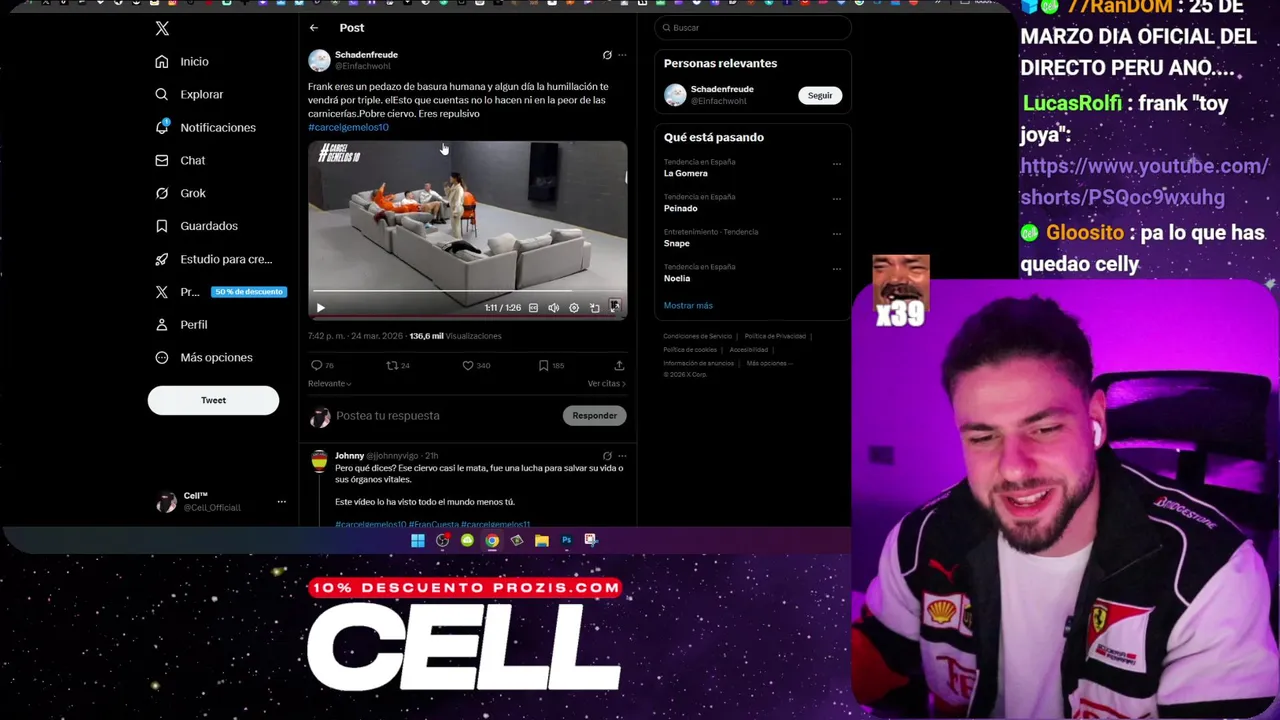Open Inicio home page
This screenshot has height=720, width=1280.
tap(182, 62)
